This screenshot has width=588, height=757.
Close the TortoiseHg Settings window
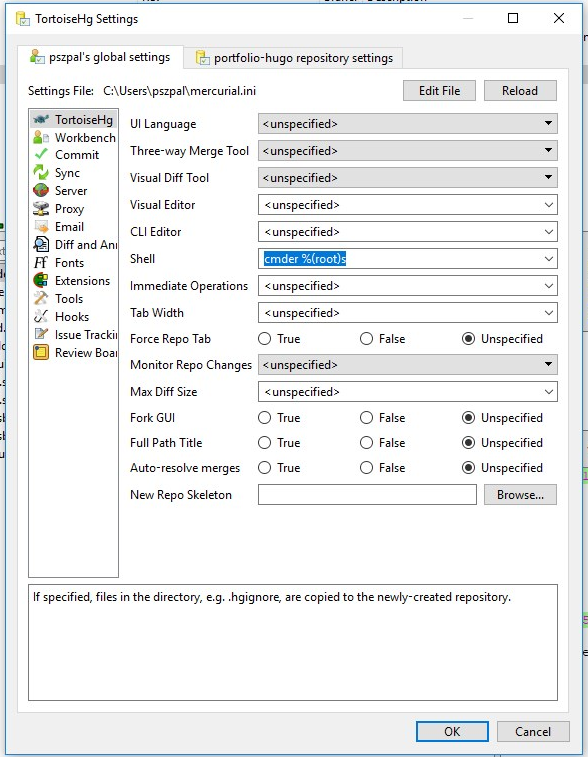click(559, 18)
